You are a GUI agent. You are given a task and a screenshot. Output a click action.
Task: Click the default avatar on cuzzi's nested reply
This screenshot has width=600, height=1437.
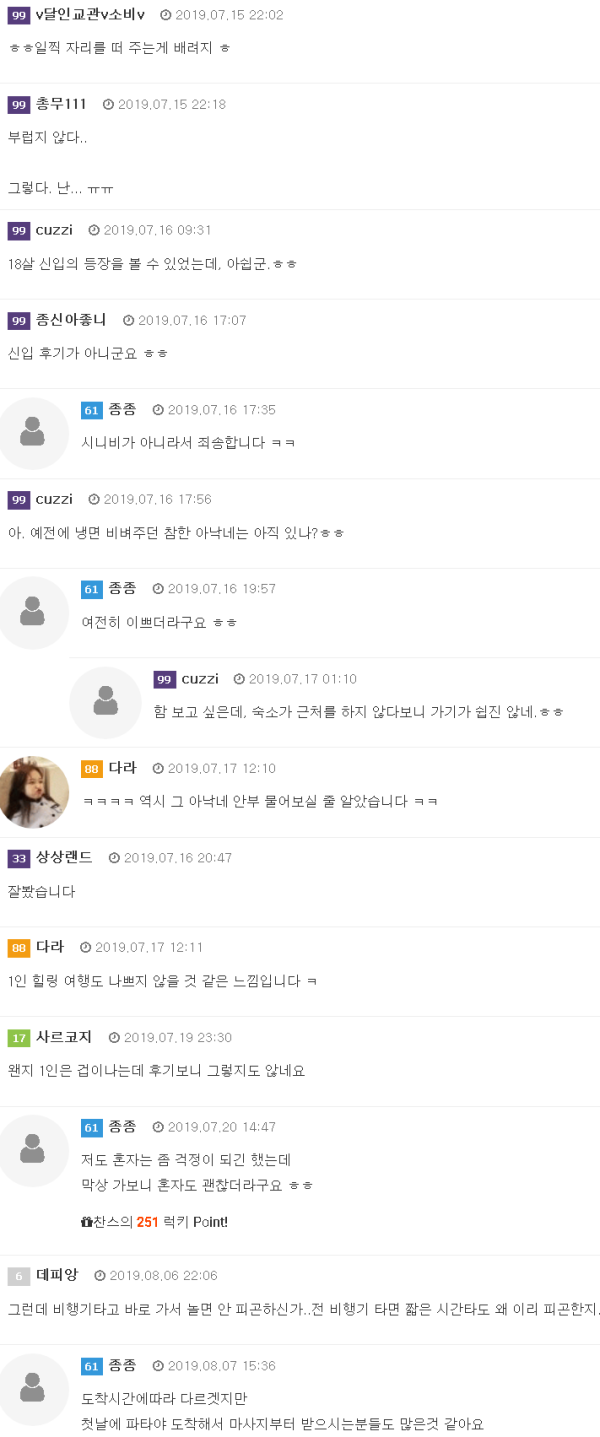coord(105,702)
